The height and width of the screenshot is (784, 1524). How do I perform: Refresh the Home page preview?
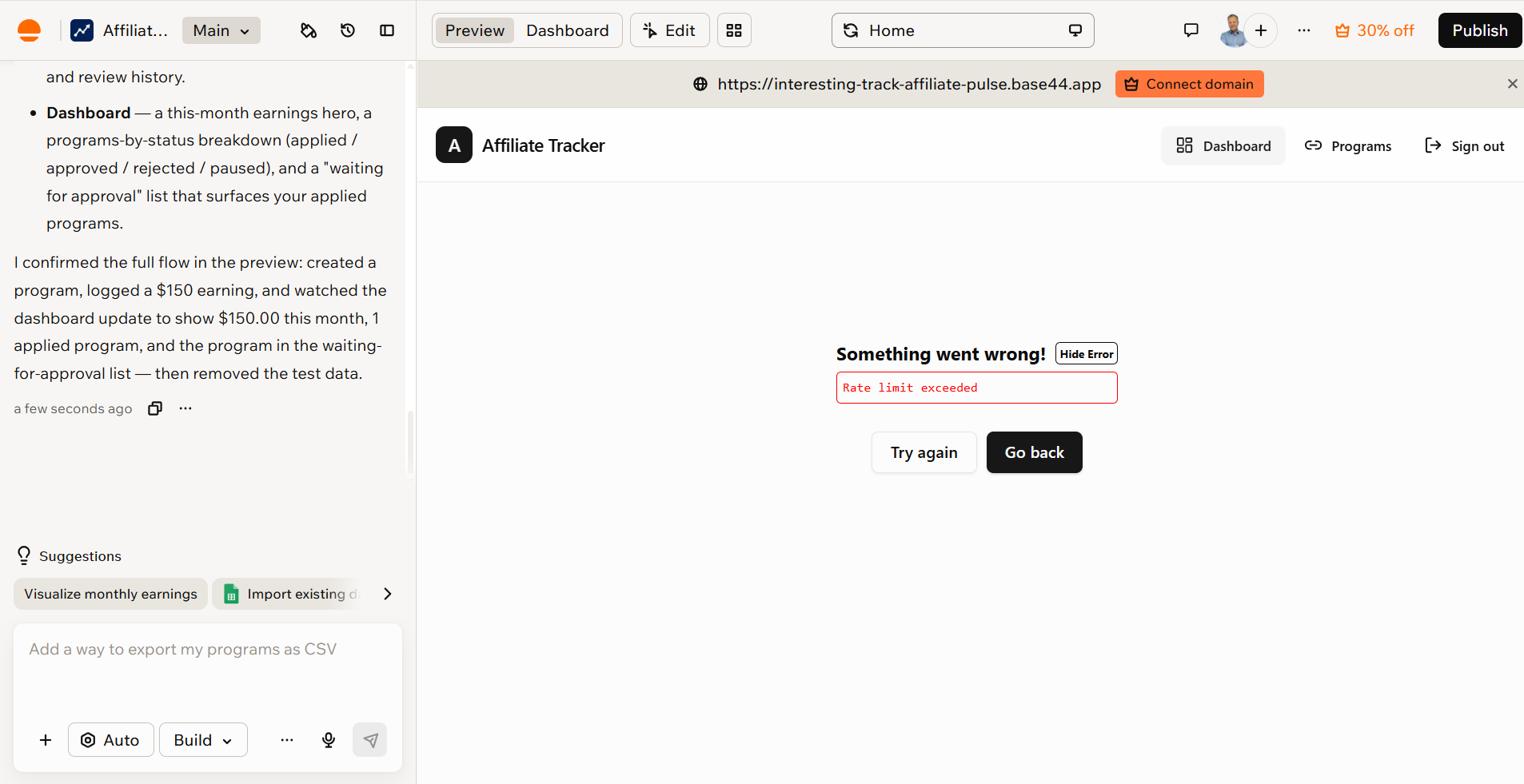pyautogui.click(x=851, y=30)
